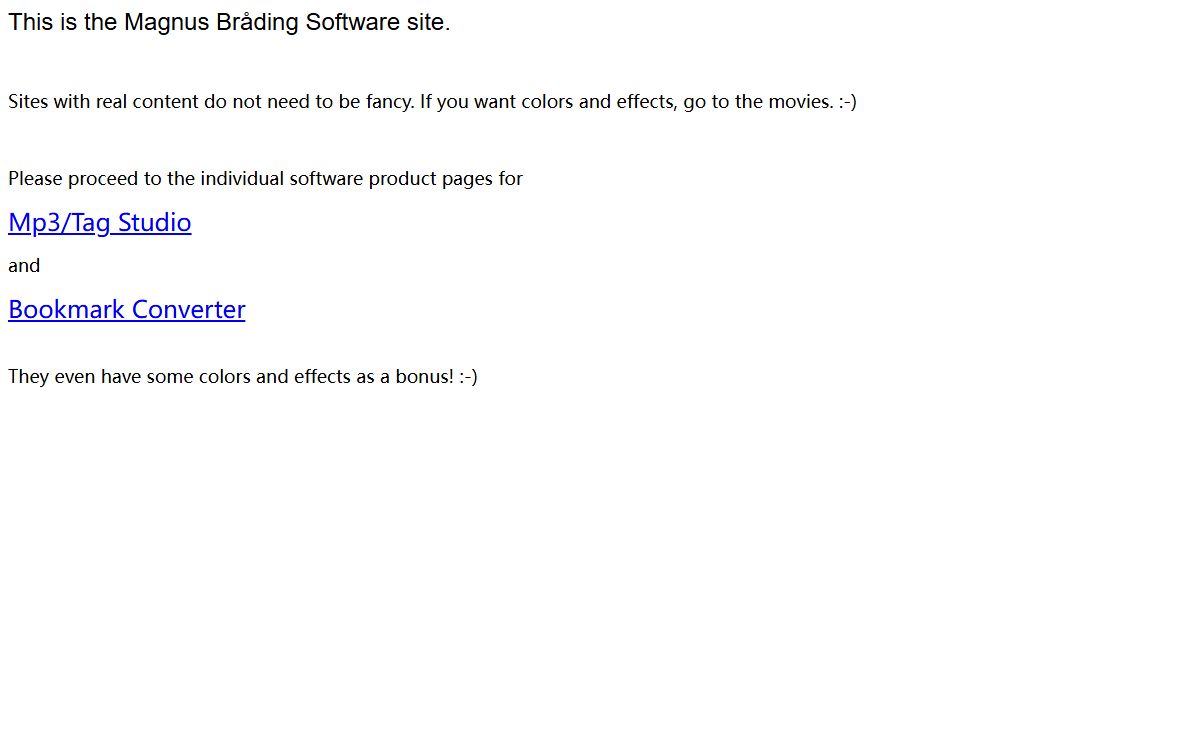Open the Bookmark Converter link
The height and width of the screenshot is (740, 1200).
[126, 310]
